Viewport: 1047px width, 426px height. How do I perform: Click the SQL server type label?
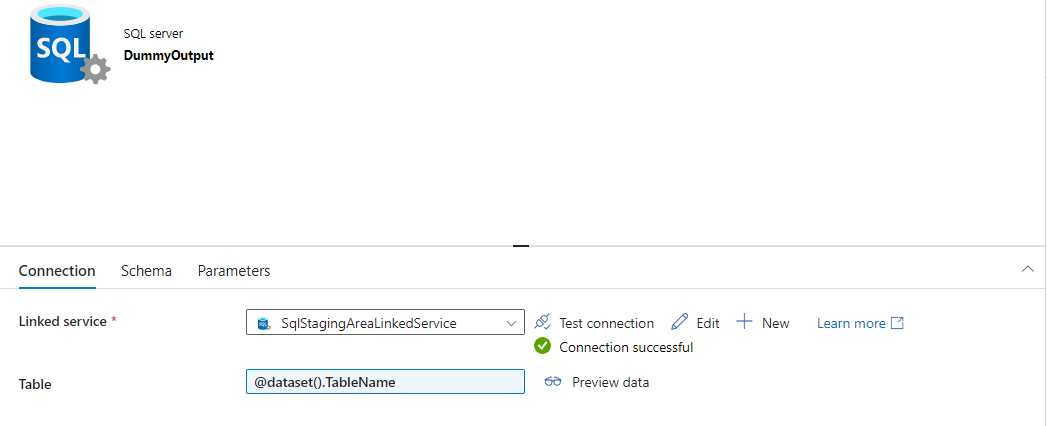coord(153,33)
